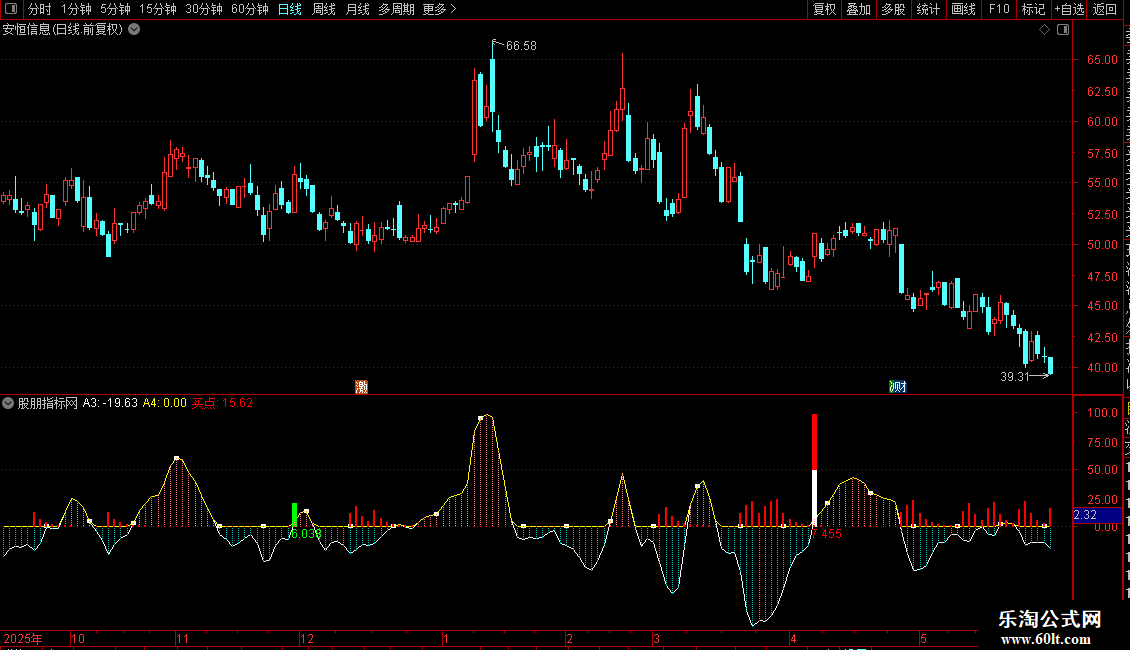
Task: Click the 安恒信息(日线.前复权) chart title
Action: (63, 30)
